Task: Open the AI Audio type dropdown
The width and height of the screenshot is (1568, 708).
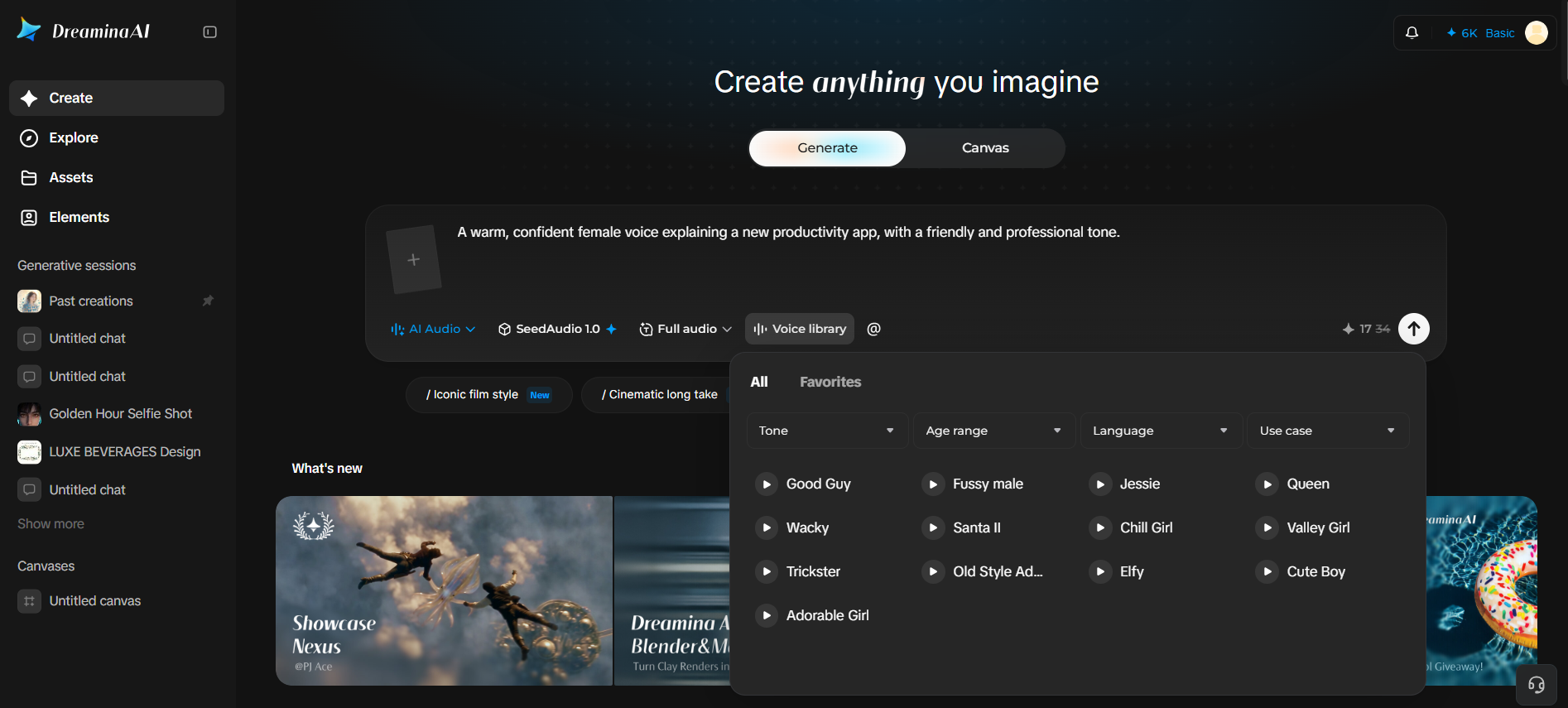Action: tap(433, 329)
